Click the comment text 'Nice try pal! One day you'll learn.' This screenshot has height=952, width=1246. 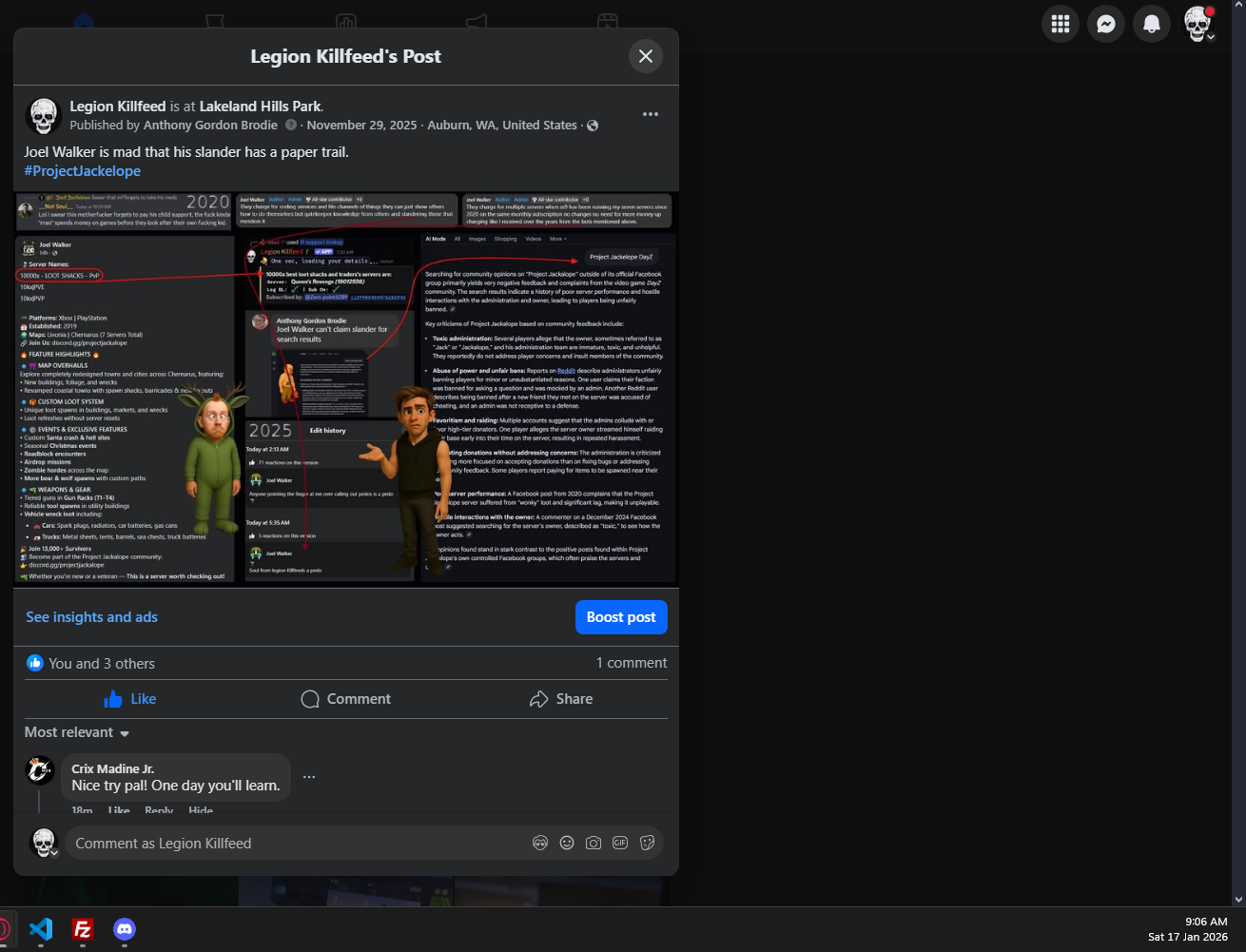176,786
